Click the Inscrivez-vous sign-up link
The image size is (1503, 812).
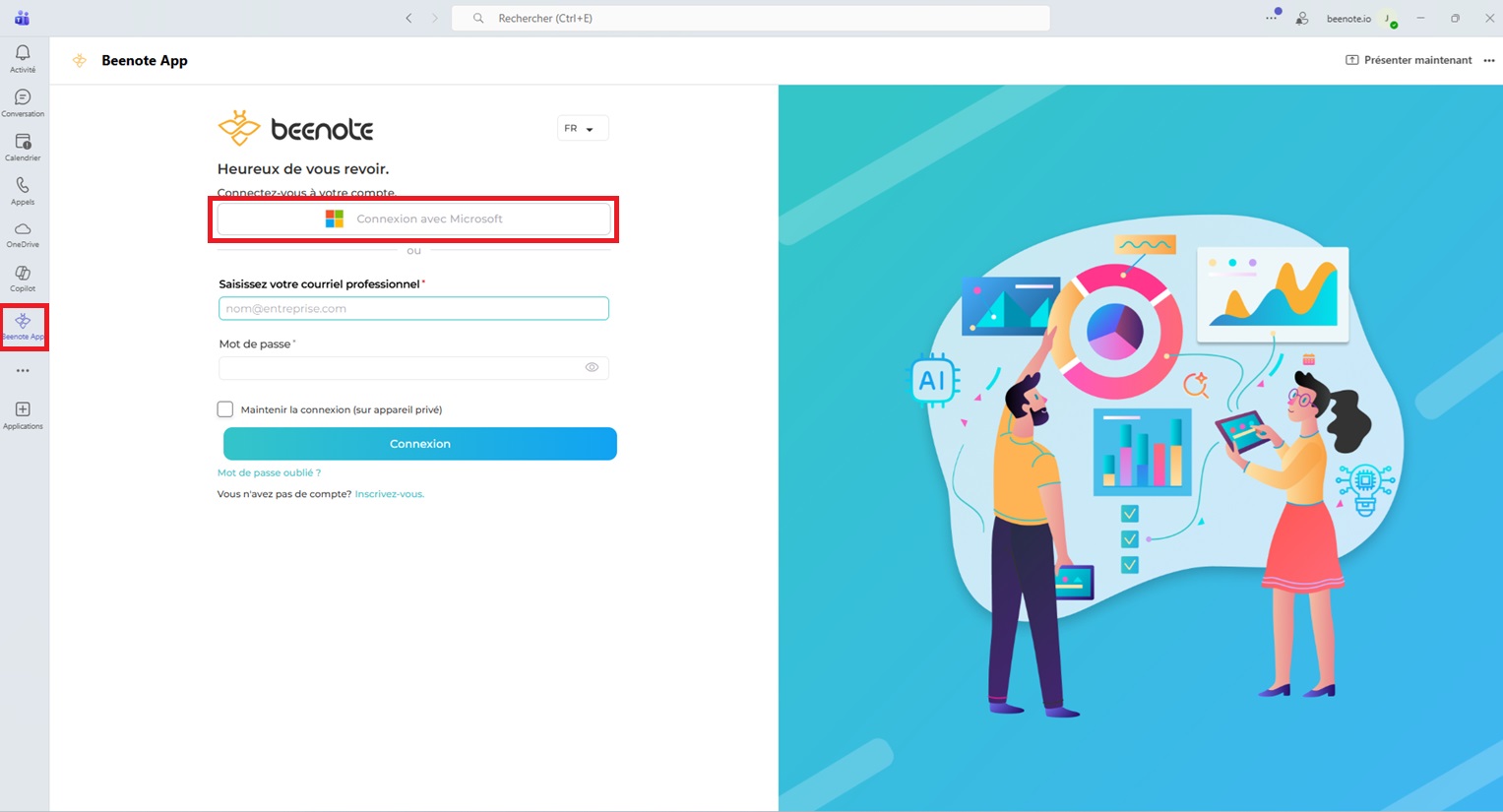pyautogui.click(x=389, y=494)
